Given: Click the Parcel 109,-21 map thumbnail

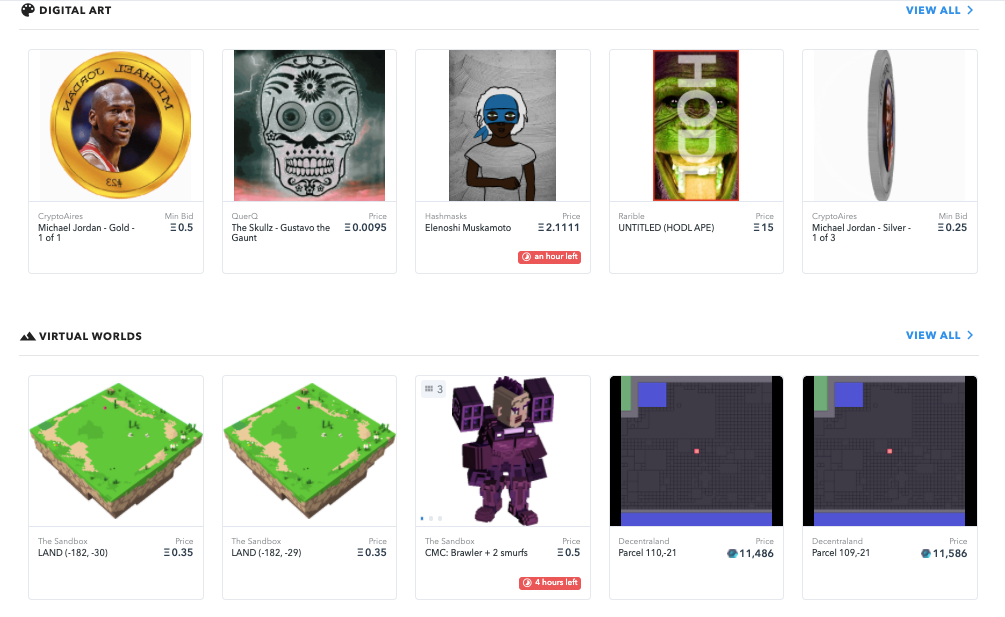Looking at the screenshot, I should click(x=890, y=451).
